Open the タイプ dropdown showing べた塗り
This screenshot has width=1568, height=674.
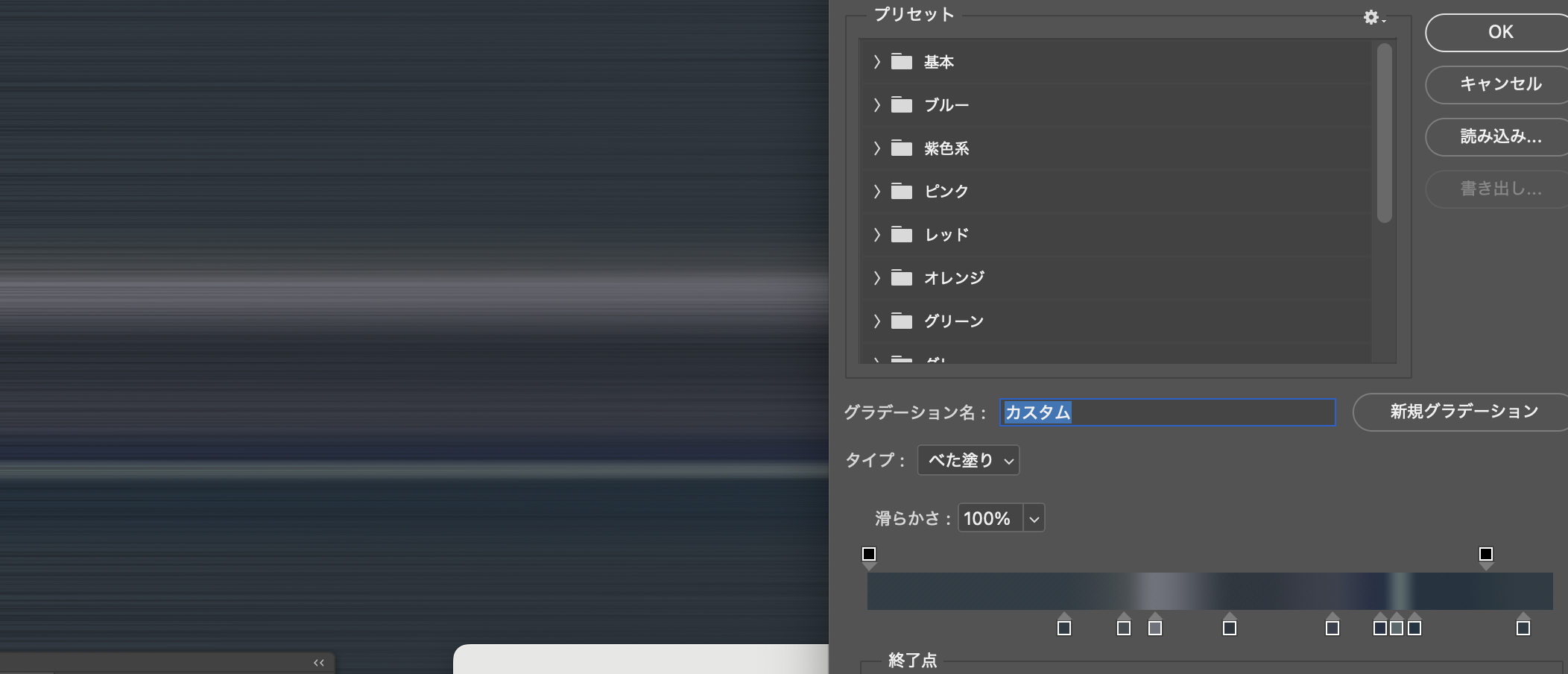tap(968, 461)
